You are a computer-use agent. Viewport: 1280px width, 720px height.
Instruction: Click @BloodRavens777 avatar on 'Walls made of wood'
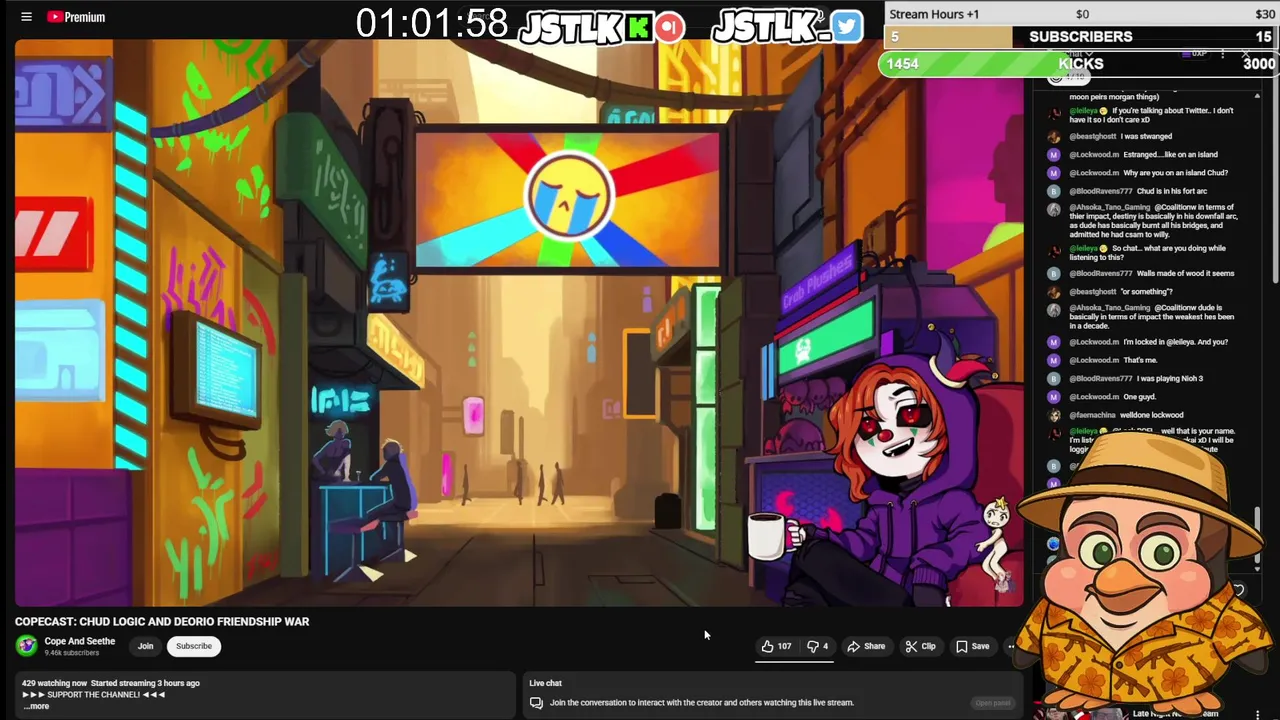1053,273
